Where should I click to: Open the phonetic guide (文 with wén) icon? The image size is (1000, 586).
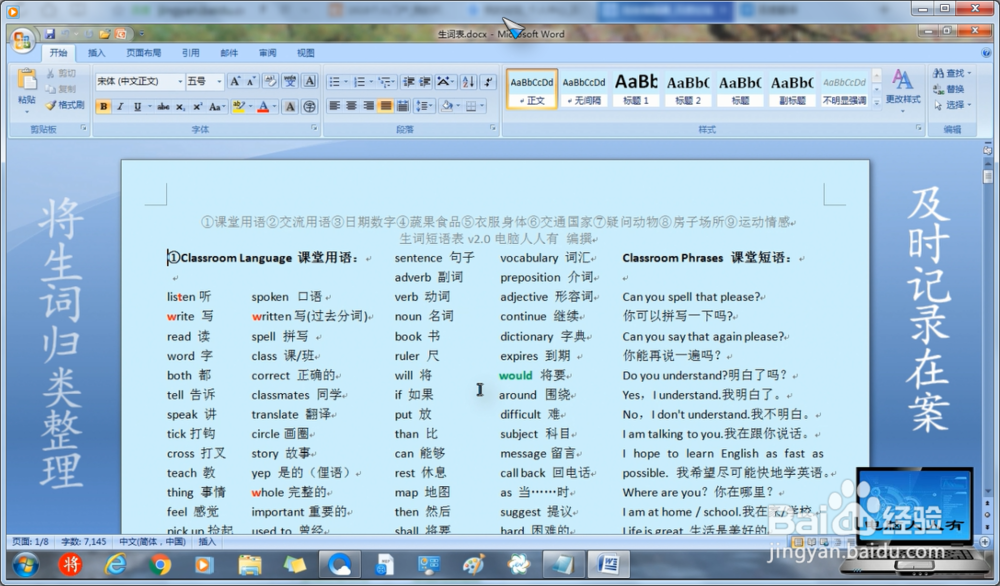(x=290, y=81)
